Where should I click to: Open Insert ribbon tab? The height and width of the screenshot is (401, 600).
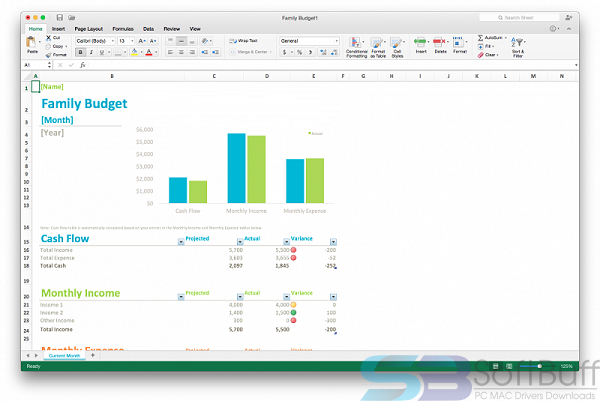[x=59, y=29]
